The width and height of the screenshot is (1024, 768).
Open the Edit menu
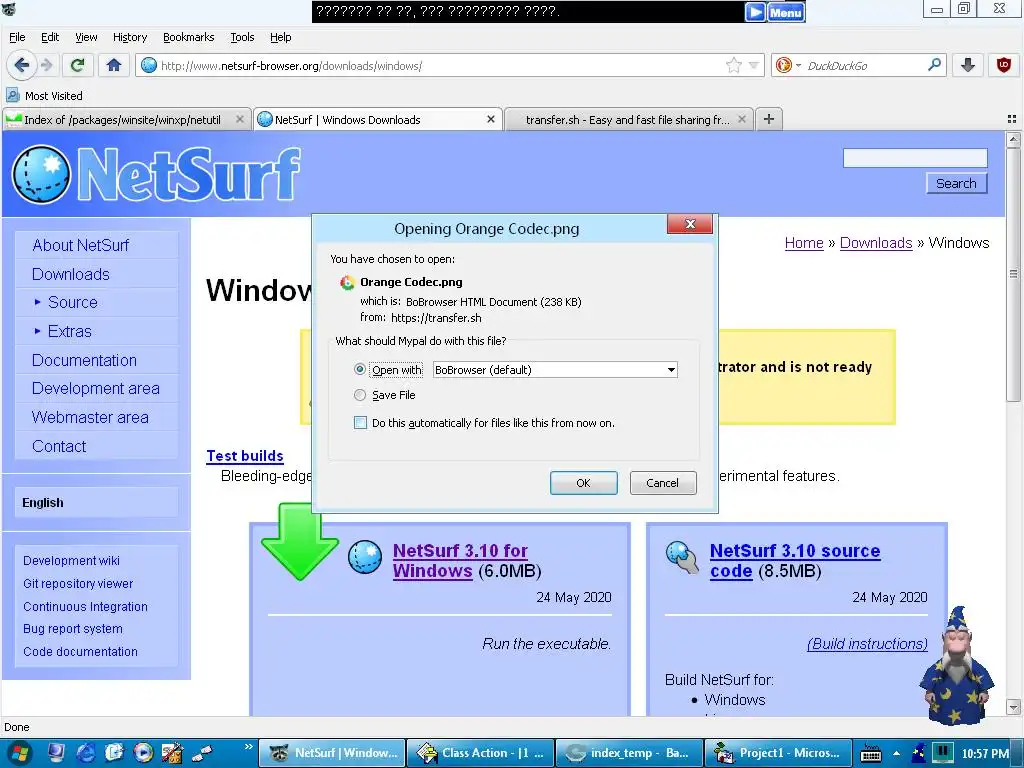click(x=50, y=37)
